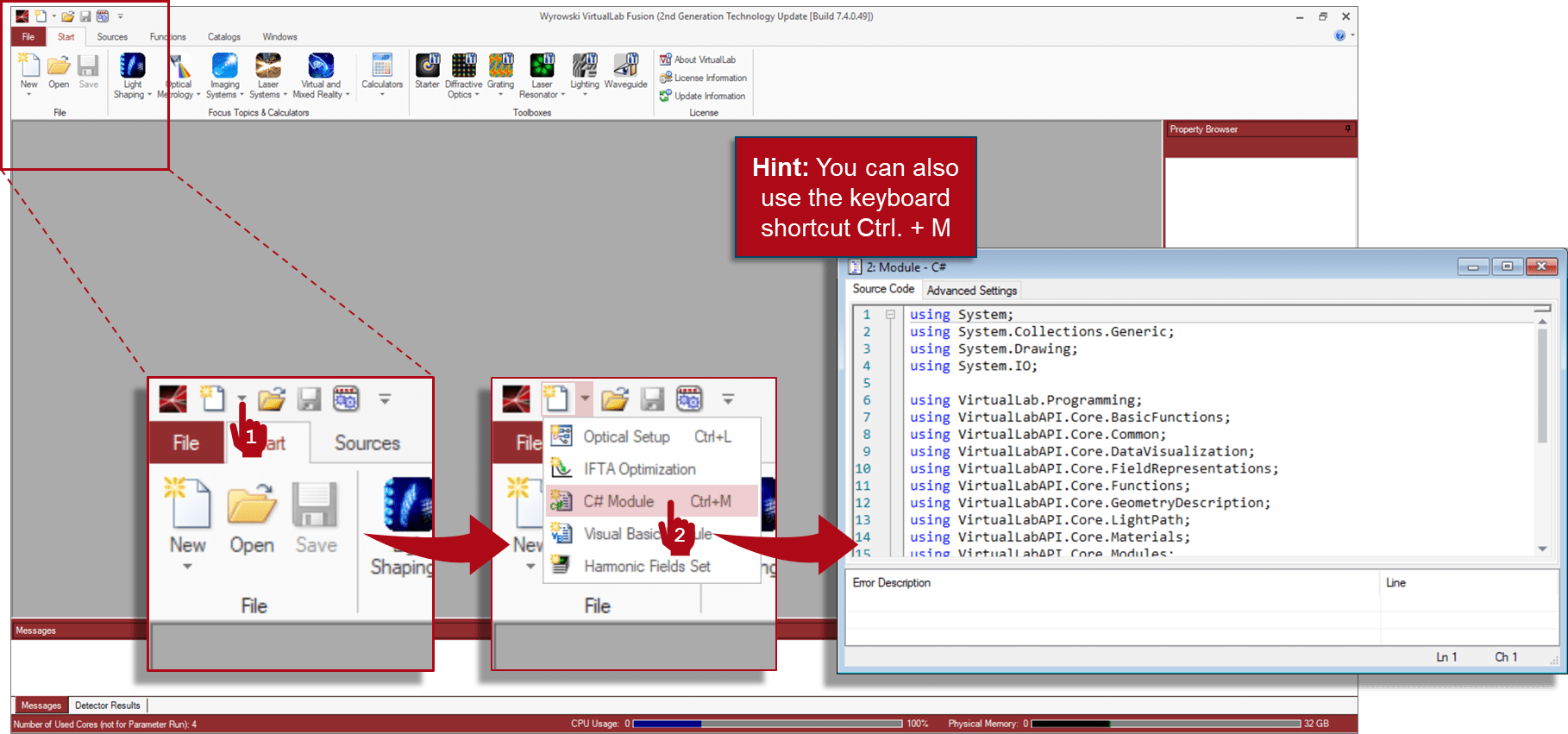Image resolution: width=1568 pixels, height=734 pixels.
Task: Open the Virtual and Mixed Reality focus topic
Action: 321,76
